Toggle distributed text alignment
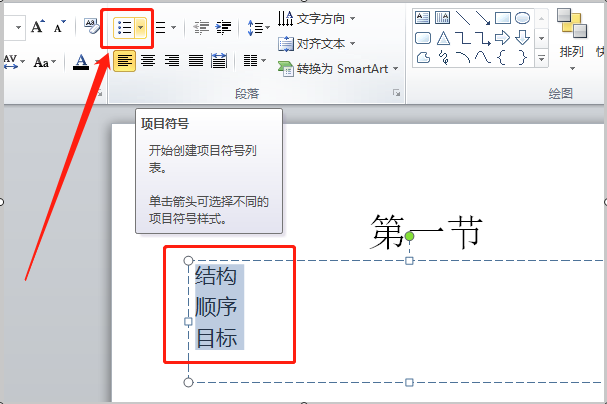Screen dimensions: 607x404 coord(219,61)
